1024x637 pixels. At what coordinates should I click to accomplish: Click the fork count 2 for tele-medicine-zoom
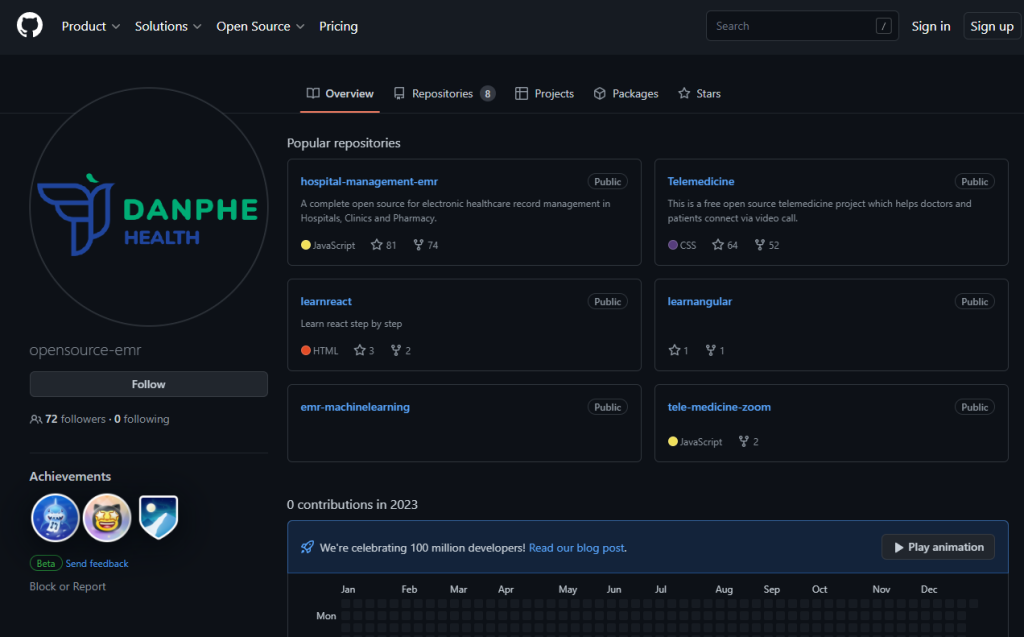[x=748, y=442]
